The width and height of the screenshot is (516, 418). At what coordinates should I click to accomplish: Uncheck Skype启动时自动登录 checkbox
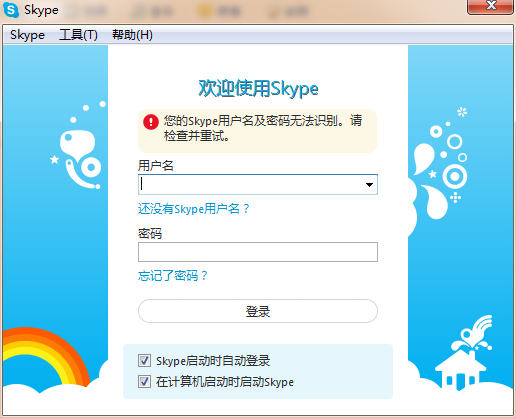(144, 361)
